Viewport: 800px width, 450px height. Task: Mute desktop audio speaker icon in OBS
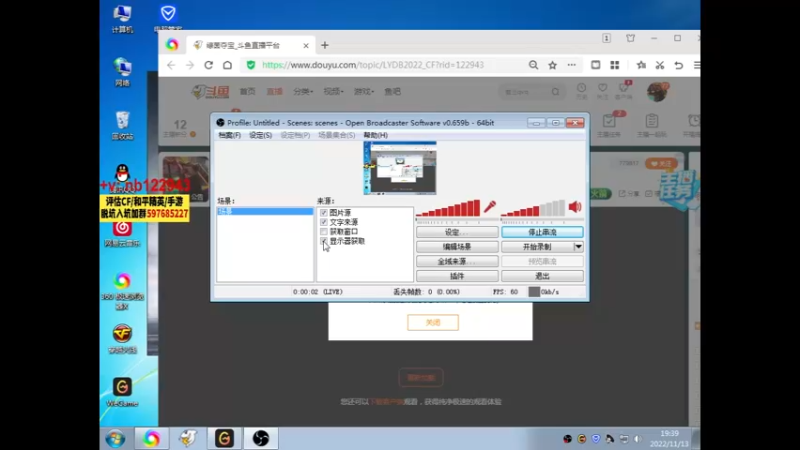click(575, 207)
